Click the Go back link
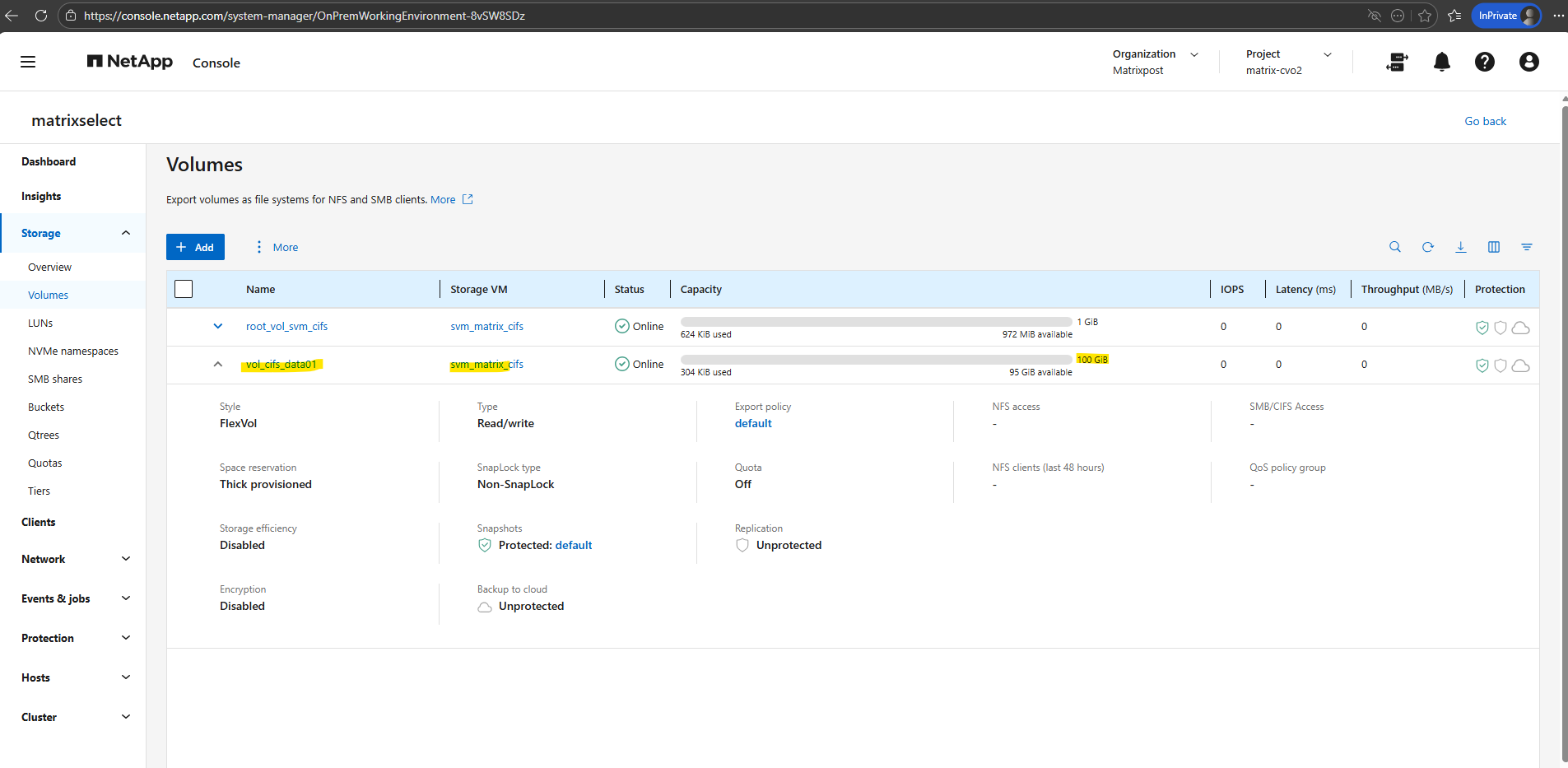 [1485, 121]
